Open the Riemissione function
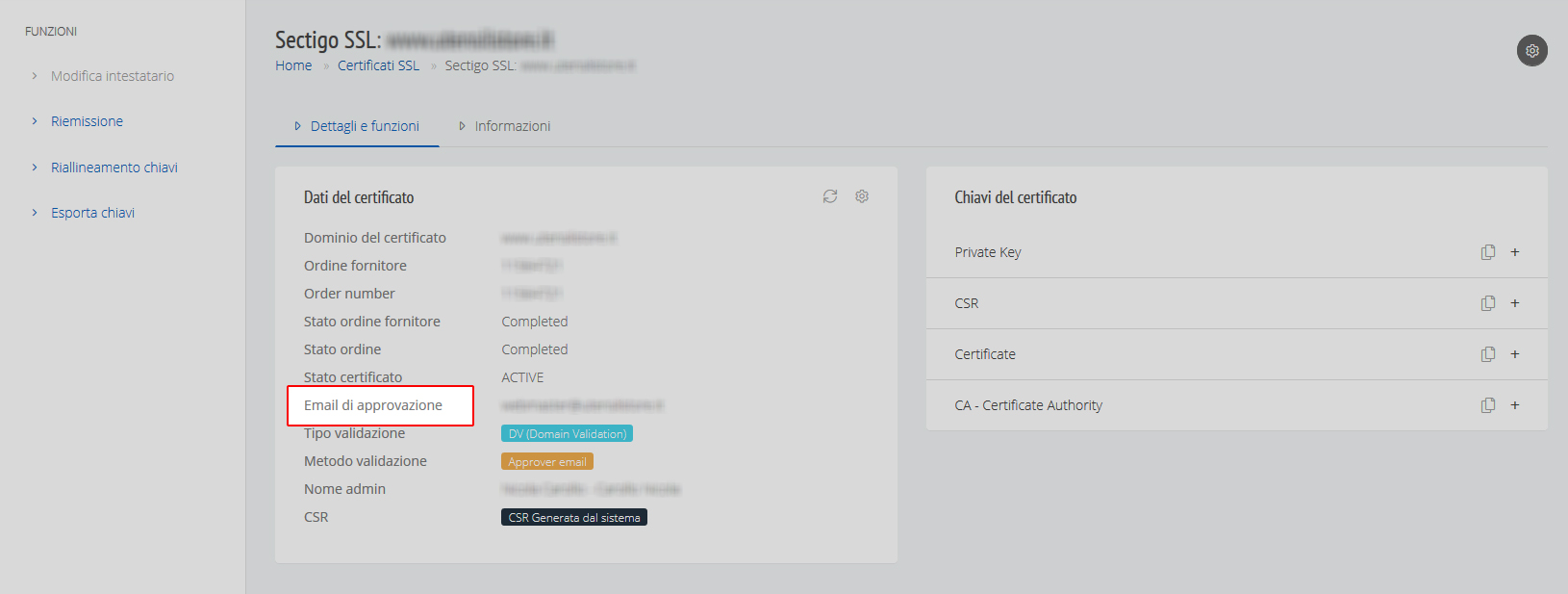This screenshot has width=1568, height=594. [87, 121]
